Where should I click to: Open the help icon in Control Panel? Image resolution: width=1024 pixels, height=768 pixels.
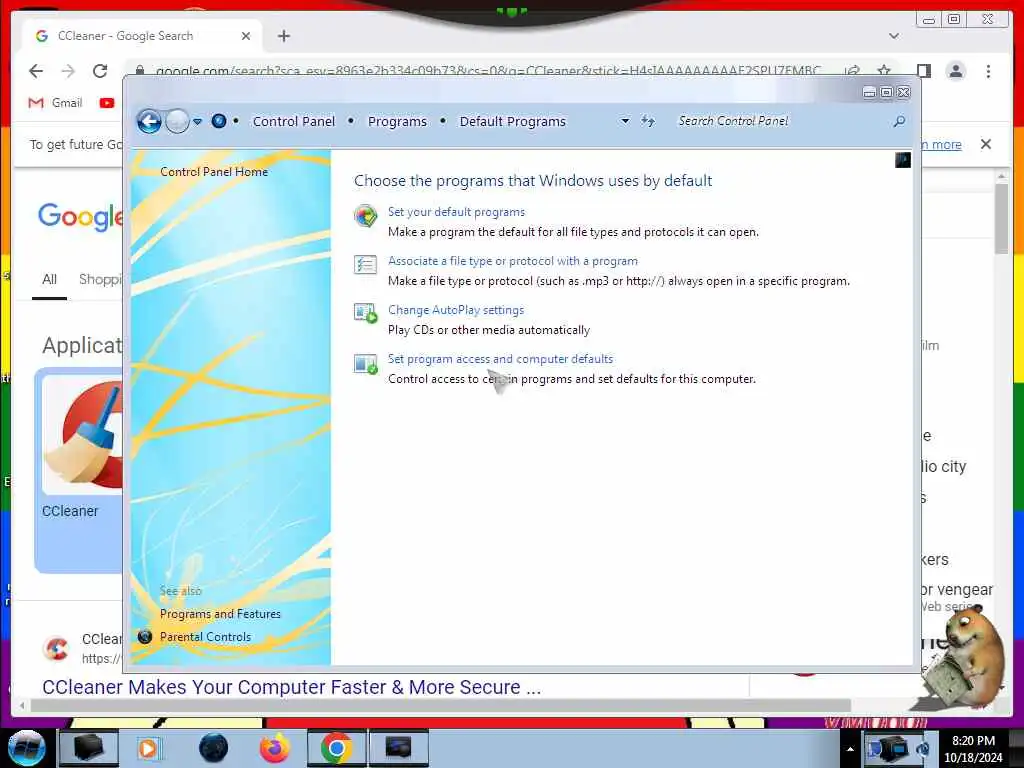pos(903,160)
